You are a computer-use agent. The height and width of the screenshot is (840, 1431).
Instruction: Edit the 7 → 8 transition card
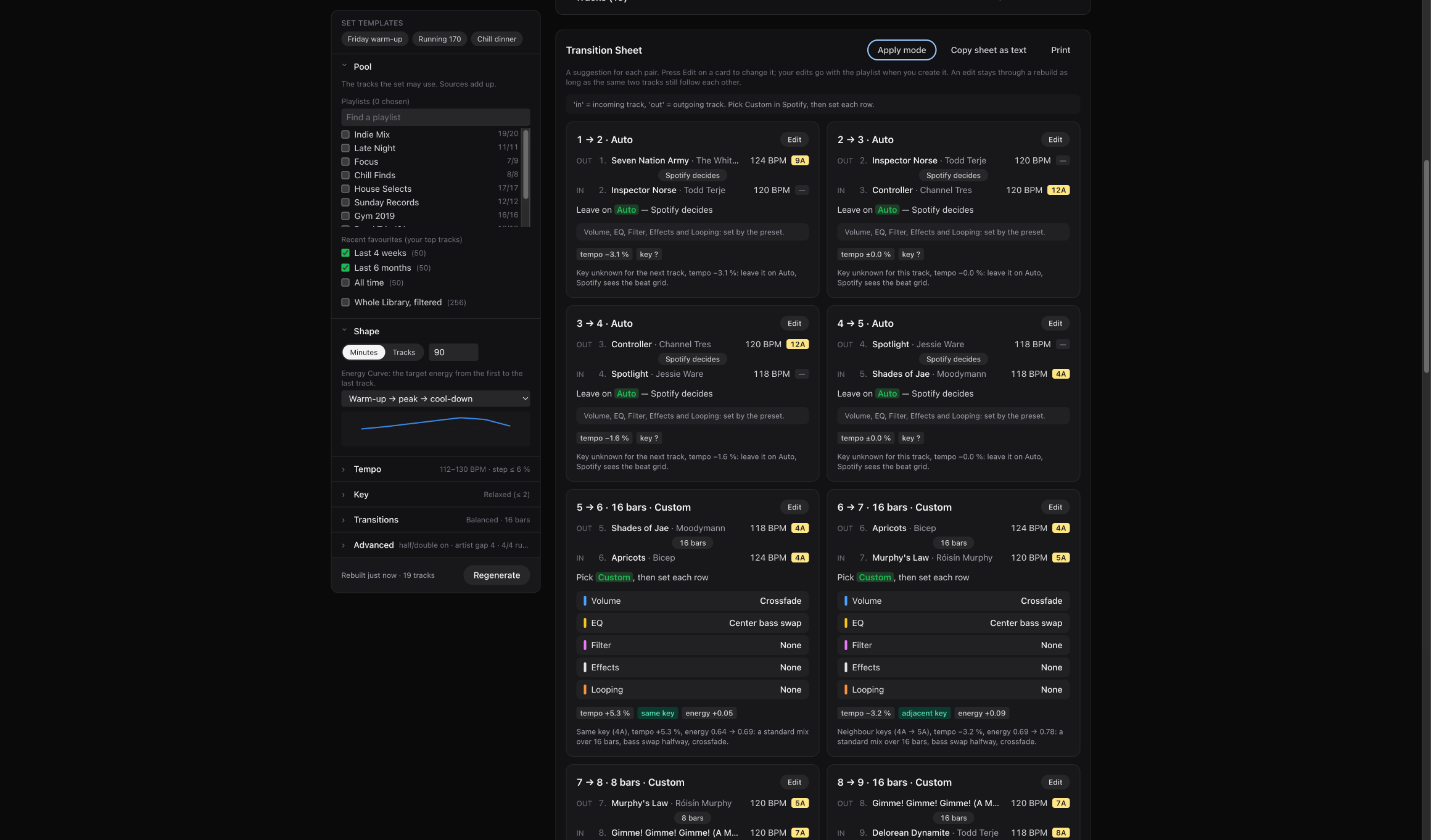coord(794,782)
